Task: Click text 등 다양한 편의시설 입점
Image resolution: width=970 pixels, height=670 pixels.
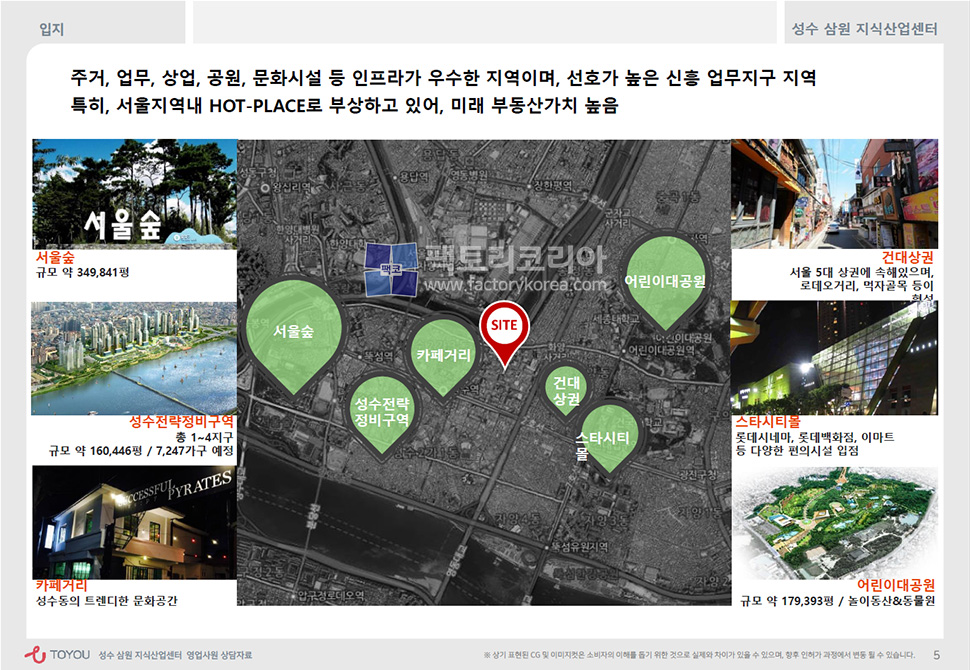Action: (x=797, y=450)
